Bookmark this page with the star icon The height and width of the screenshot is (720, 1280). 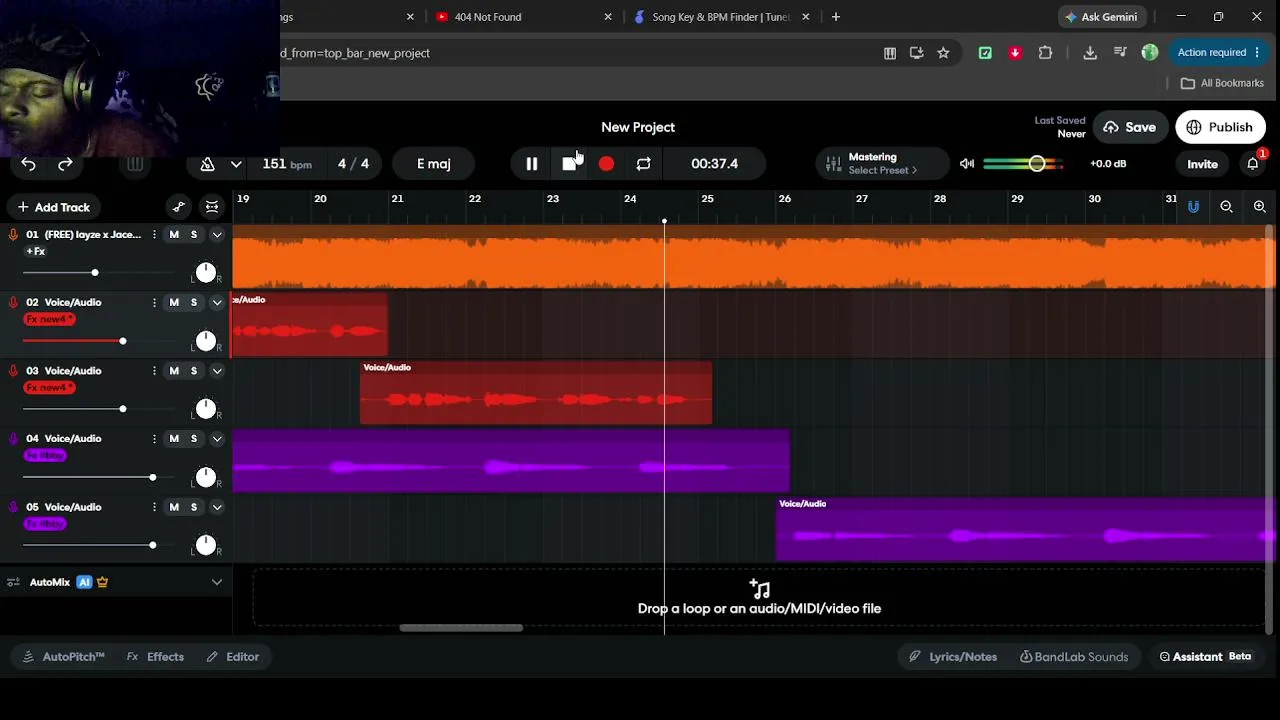coord(943,53)
